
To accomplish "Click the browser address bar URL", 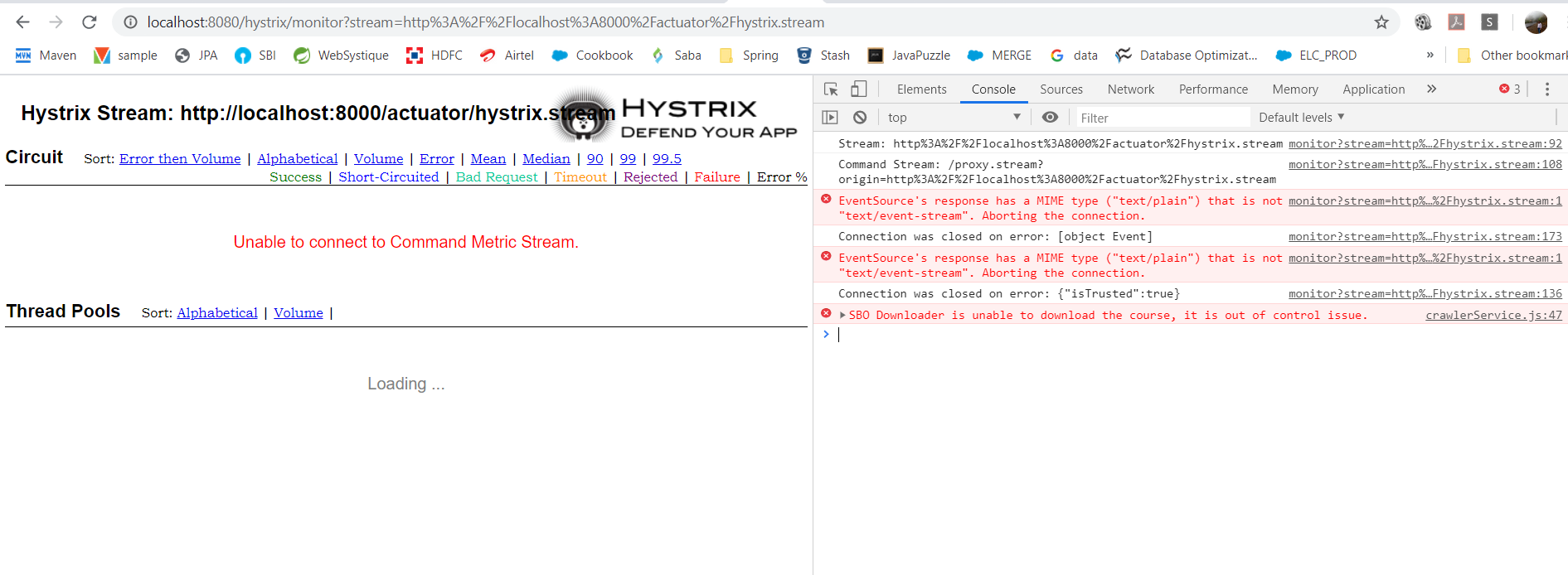I will pyautogui.click(x=486, y=22).
